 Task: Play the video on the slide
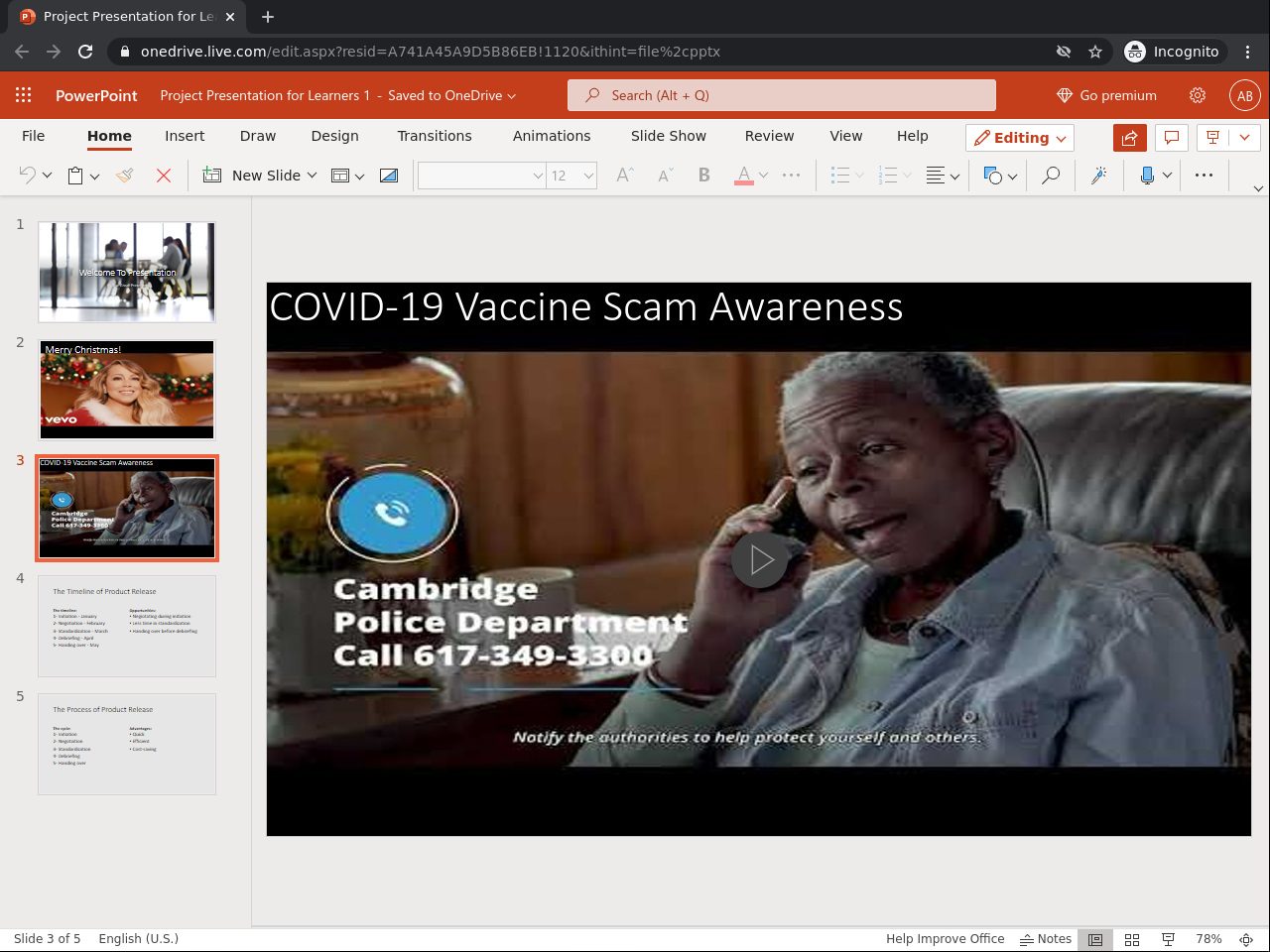click(760, 559)
